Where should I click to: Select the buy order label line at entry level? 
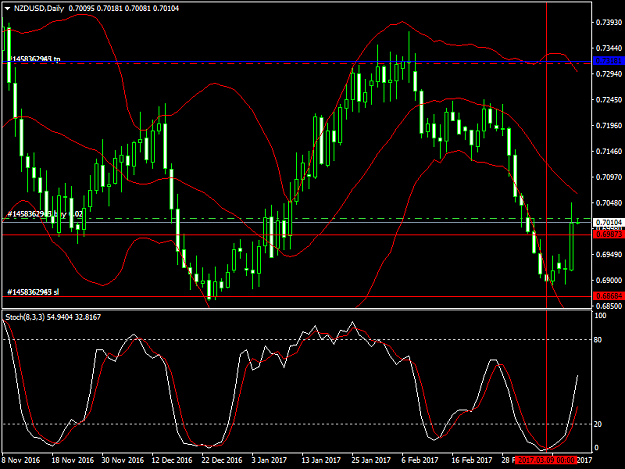[45, 214]
